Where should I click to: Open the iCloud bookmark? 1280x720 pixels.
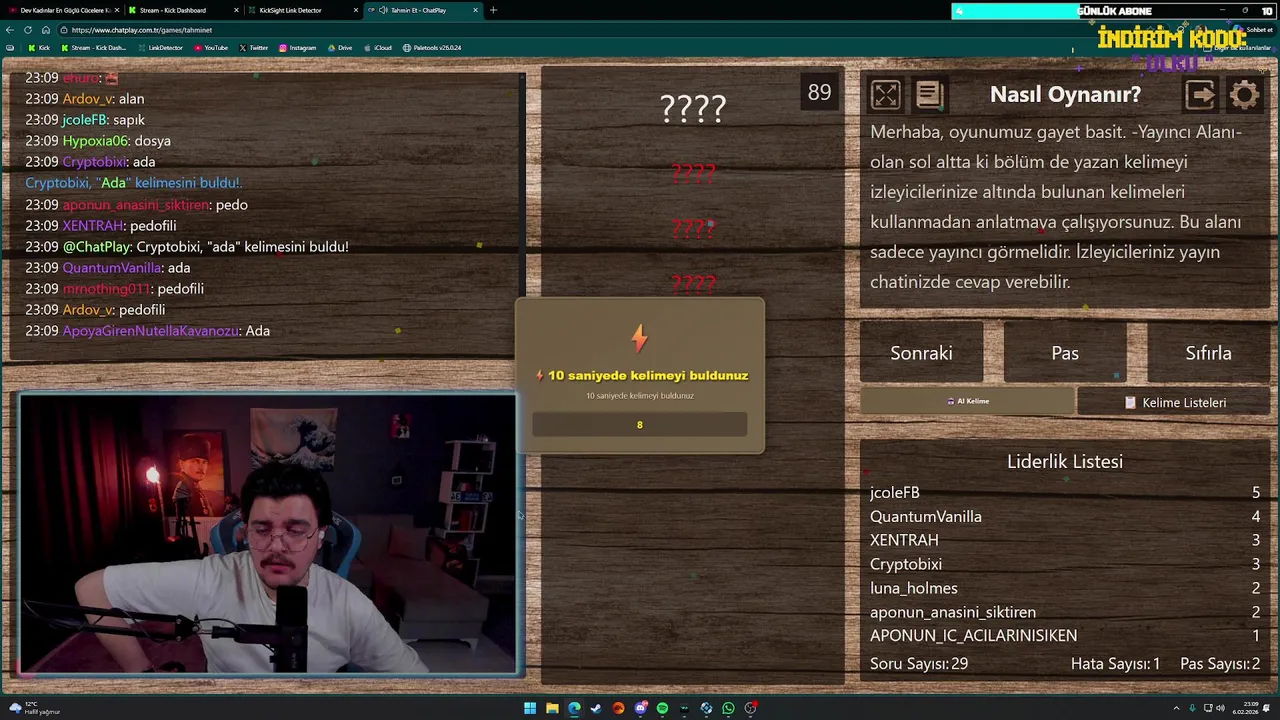coord(378,48)
